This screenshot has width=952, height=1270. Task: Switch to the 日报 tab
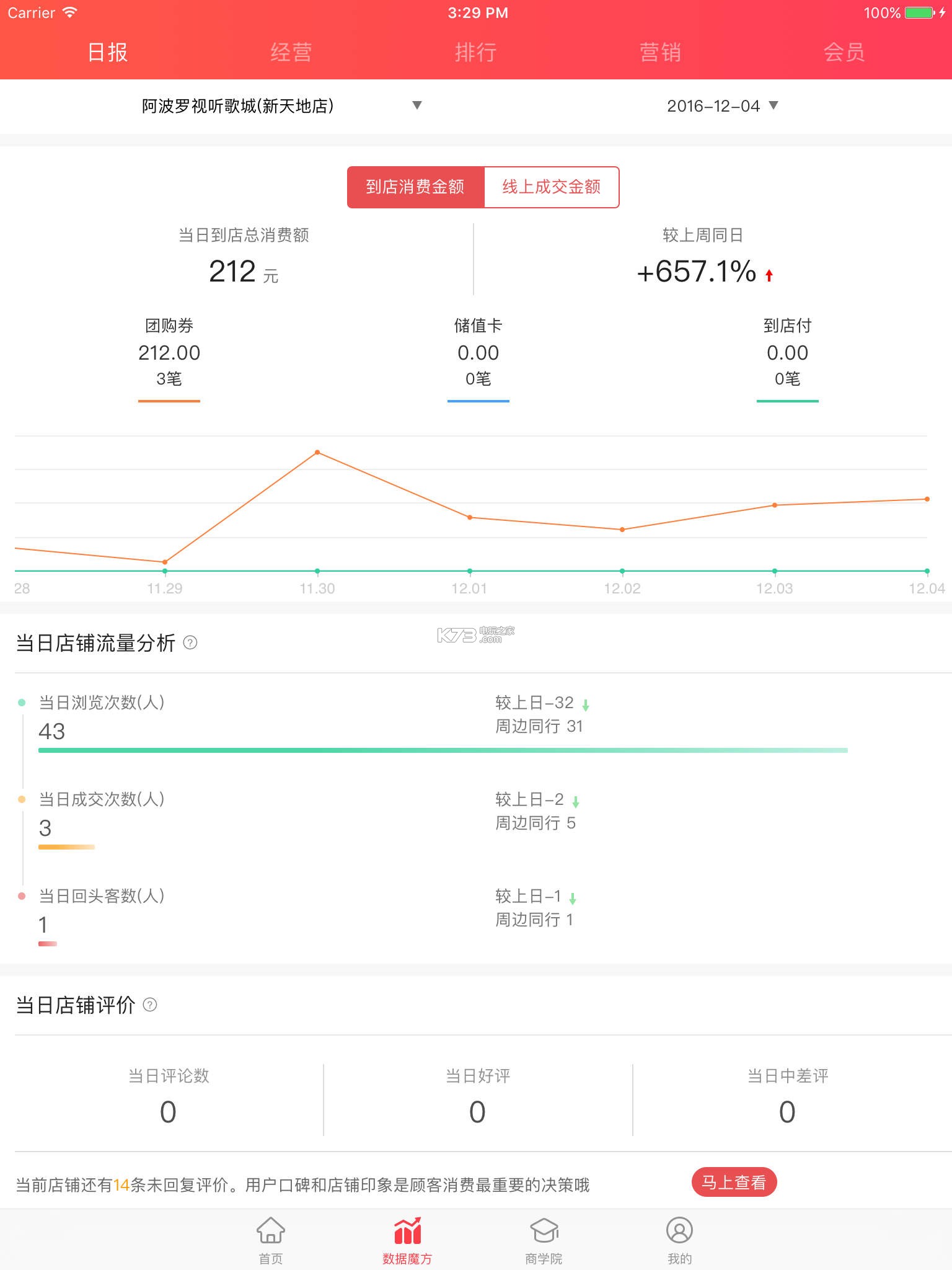108,52
